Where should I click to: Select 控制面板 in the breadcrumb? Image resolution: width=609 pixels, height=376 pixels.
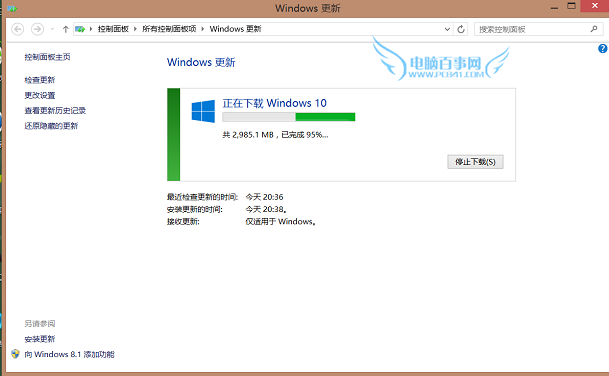[x=113, y=29]
